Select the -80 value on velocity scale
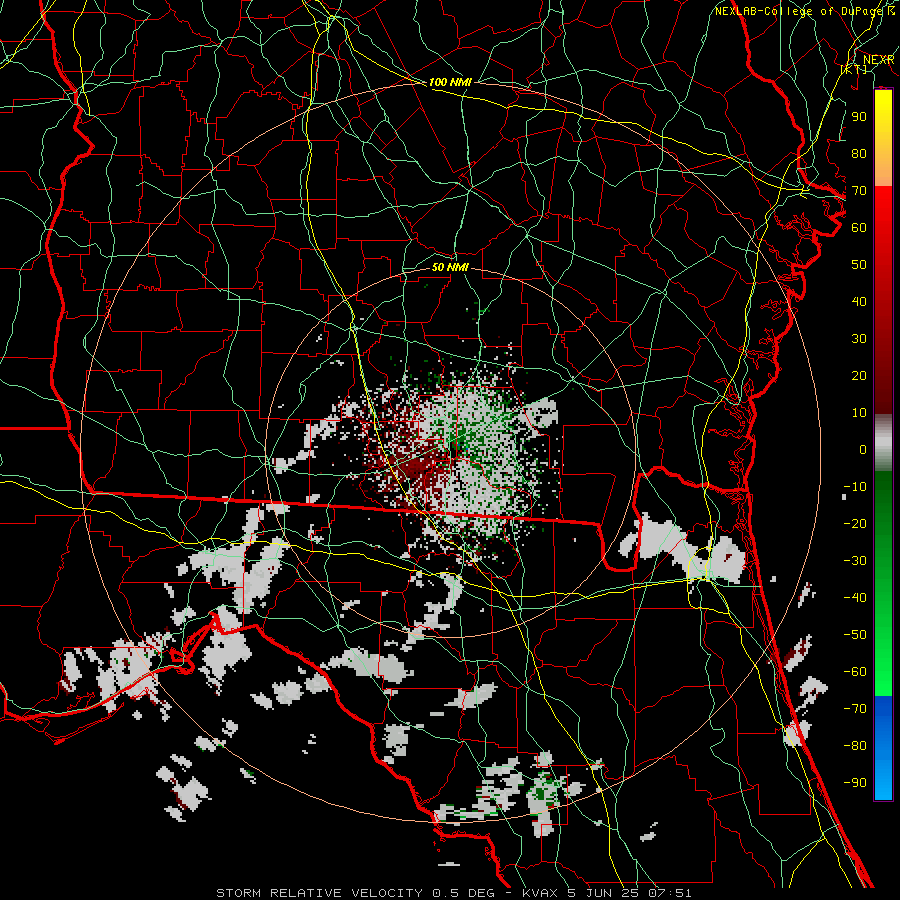Image resolution: width=900 pixels, height=900 pixels. (x=855, y=746)
